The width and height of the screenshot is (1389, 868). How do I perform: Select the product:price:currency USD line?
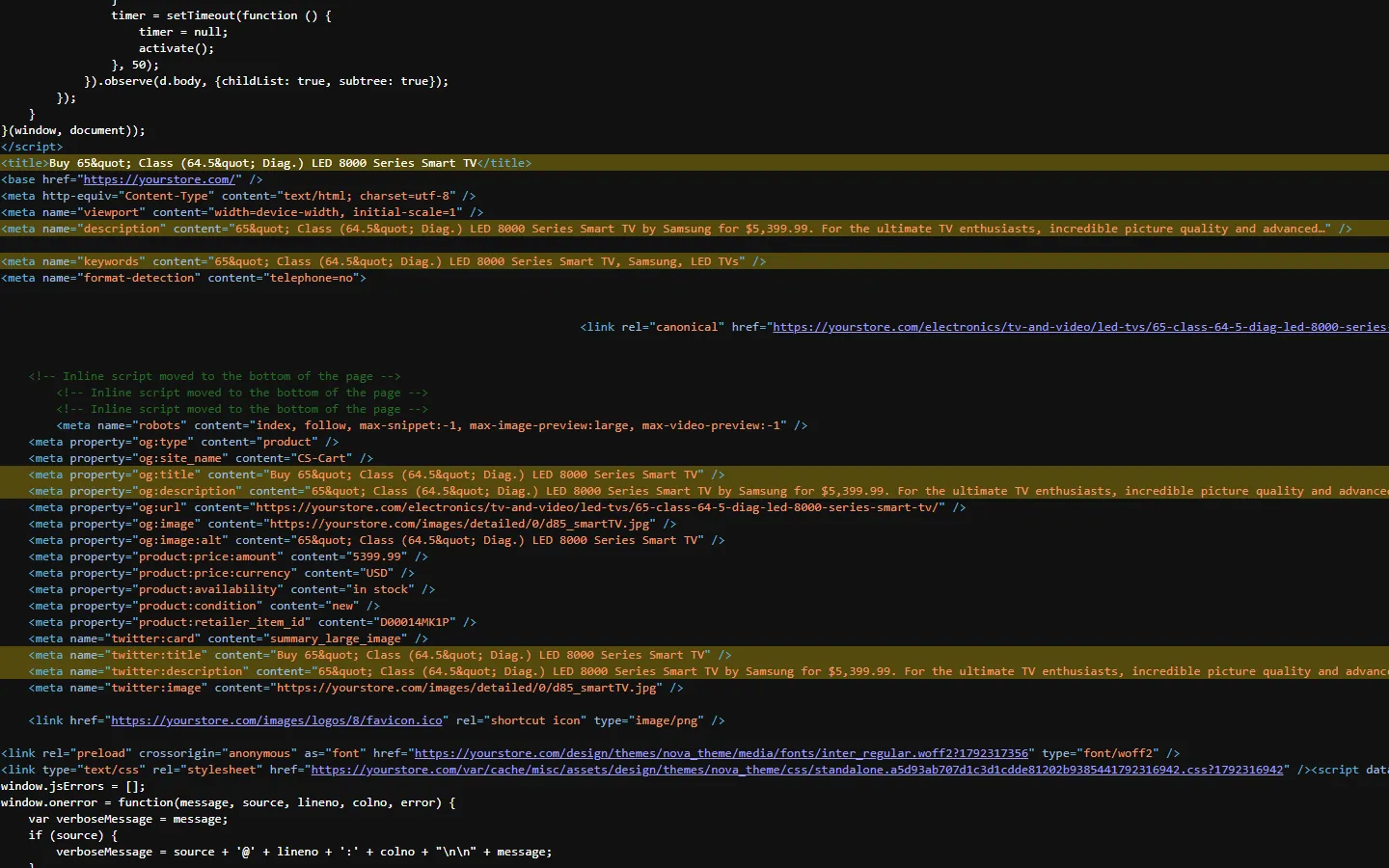pos(222,573)
